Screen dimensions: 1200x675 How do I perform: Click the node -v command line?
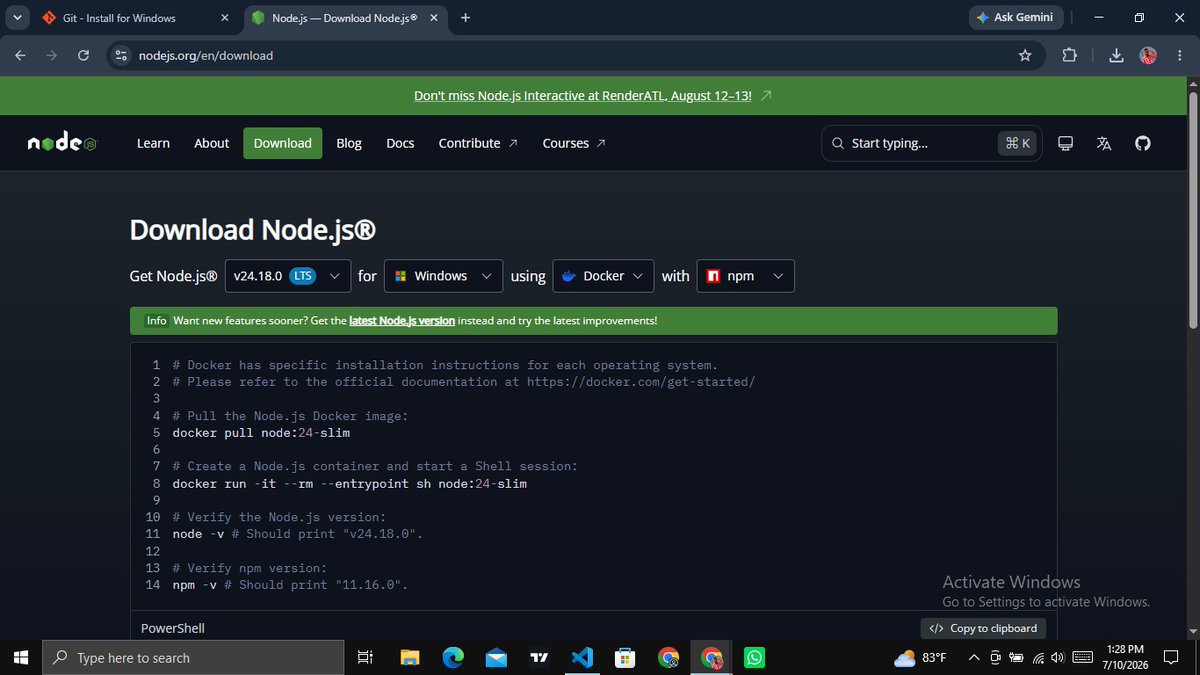298,534
